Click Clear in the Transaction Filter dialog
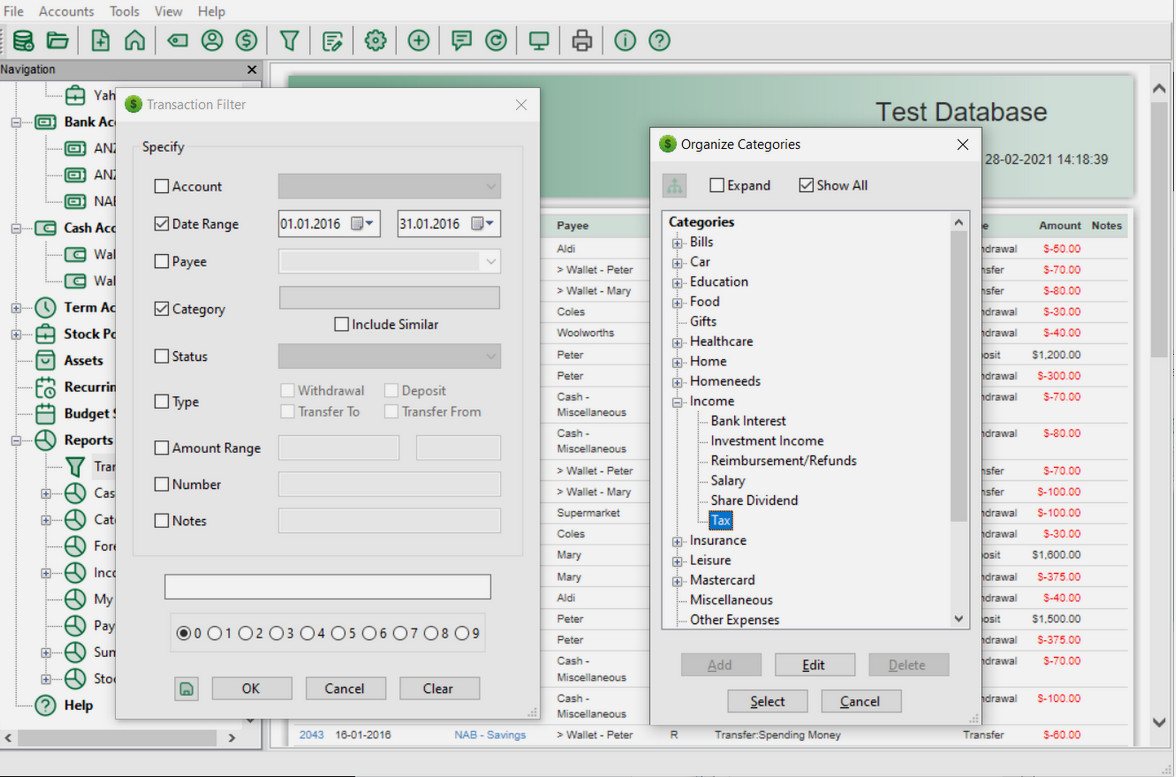The height and width of the screenshot is (777, 1176). click(439, 688)
